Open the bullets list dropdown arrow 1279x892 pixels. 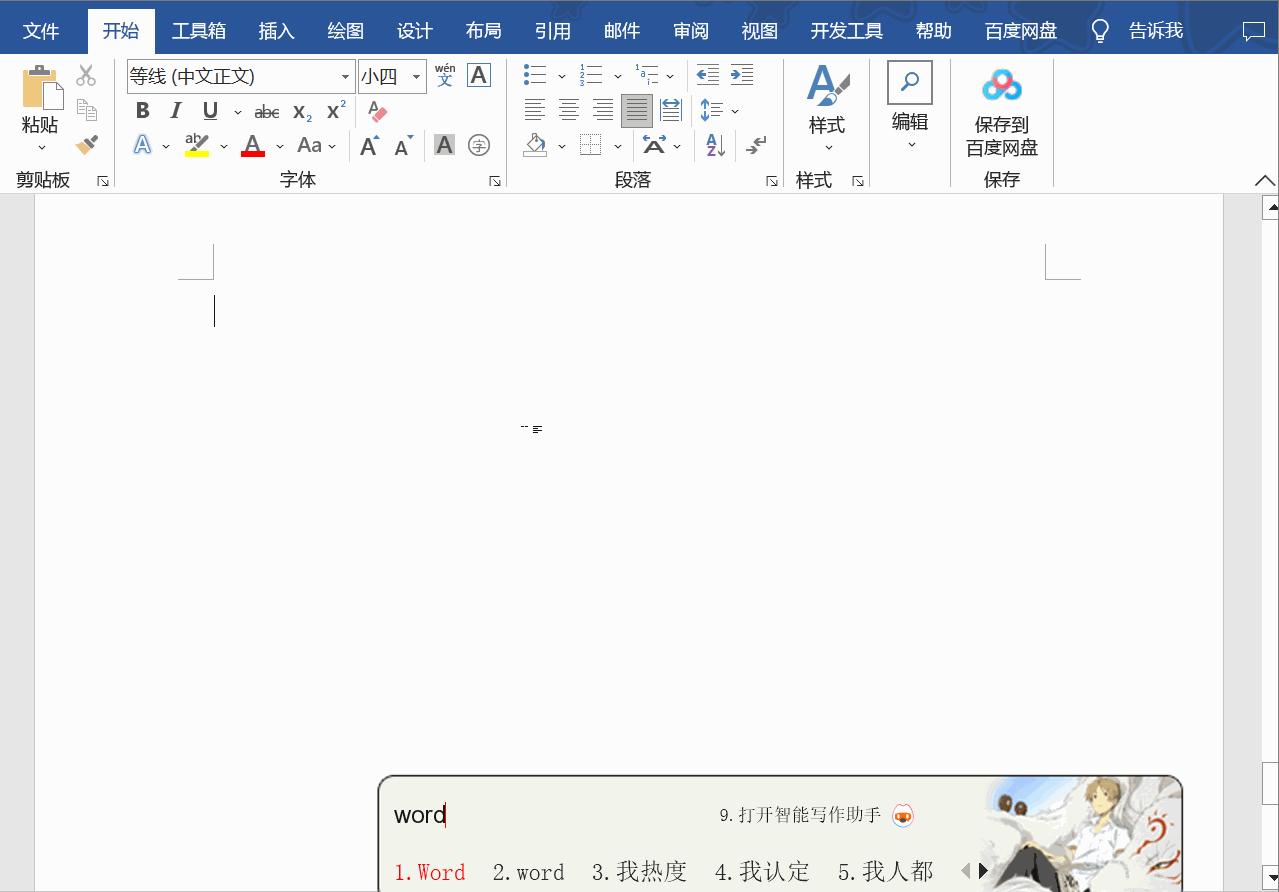point(561,75)
